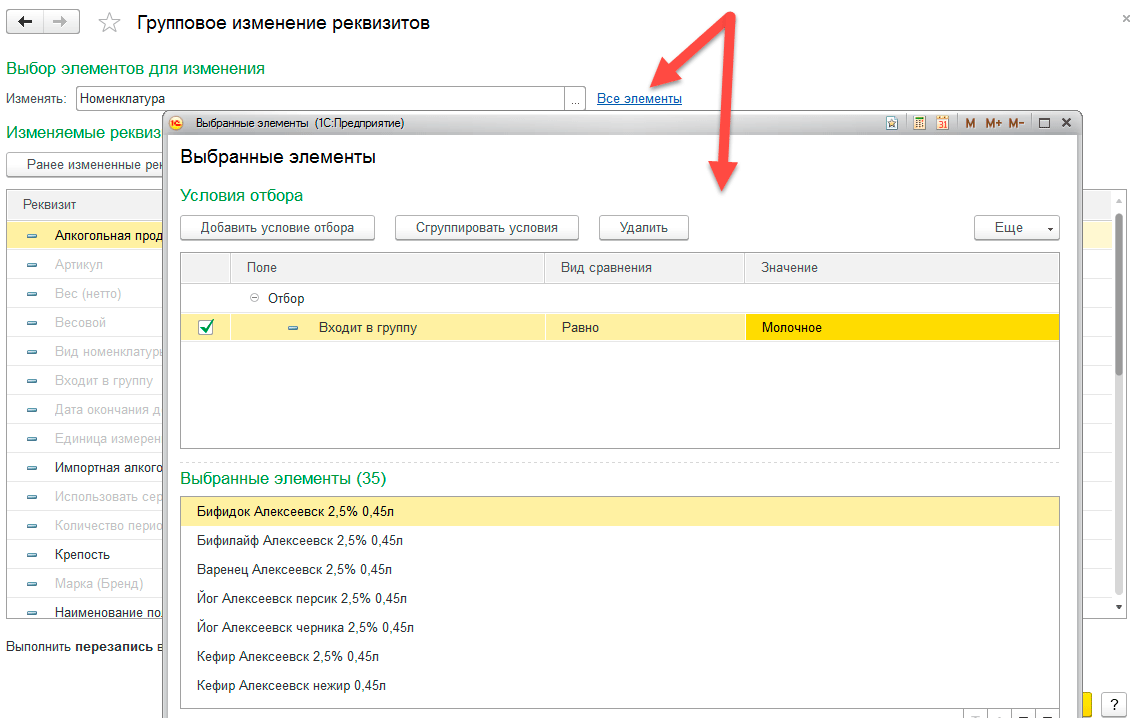Open the selection ellipsis next to Номенклатура field
1135x718 pixels.
(x=575, y=99)
